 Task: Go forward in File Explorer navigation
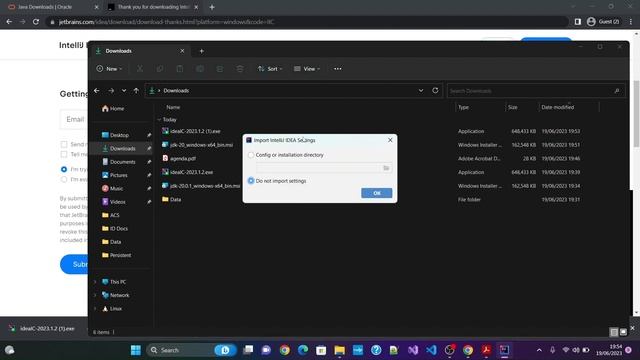pos(111,91)
